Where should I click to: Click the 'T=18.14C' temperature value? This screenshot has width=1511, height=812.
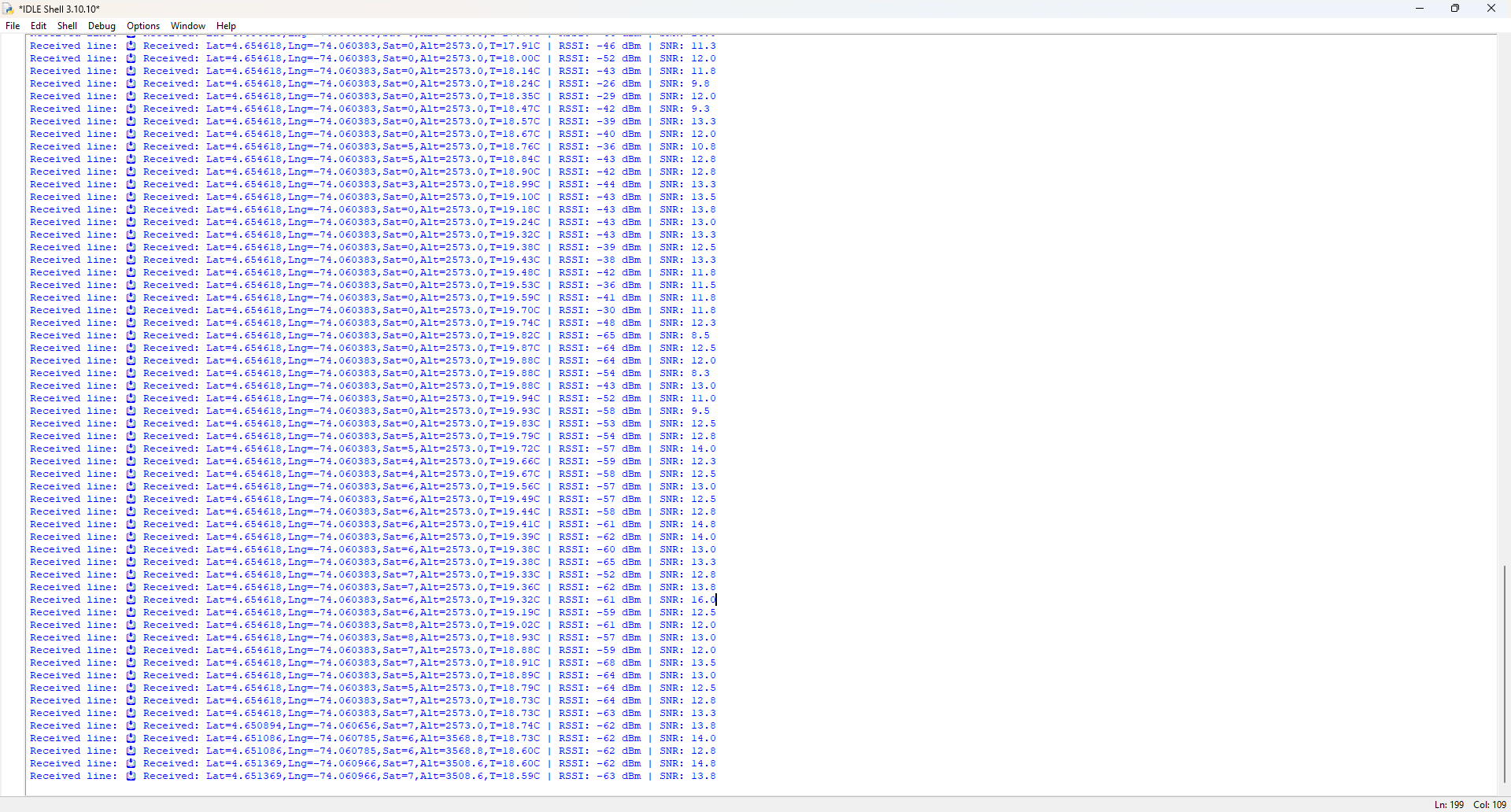(515, 71)
